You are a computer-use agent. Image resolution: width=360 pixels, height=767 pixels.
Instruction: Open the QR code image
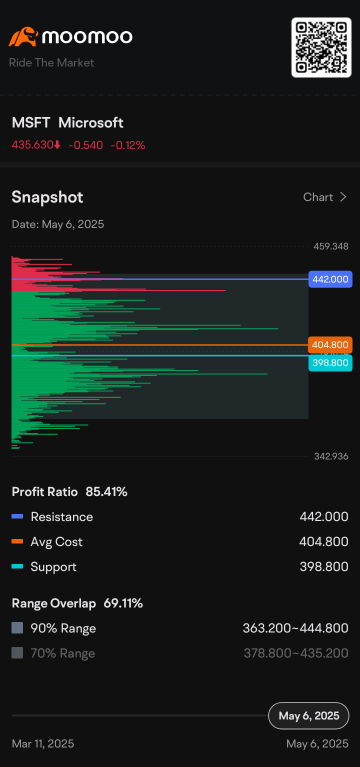[x=321, y=47]
